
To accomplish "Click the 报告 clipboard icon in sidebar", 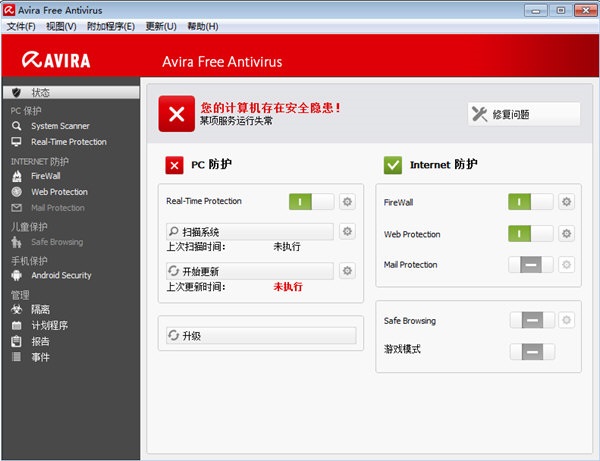I will click(x=16, y=341).
